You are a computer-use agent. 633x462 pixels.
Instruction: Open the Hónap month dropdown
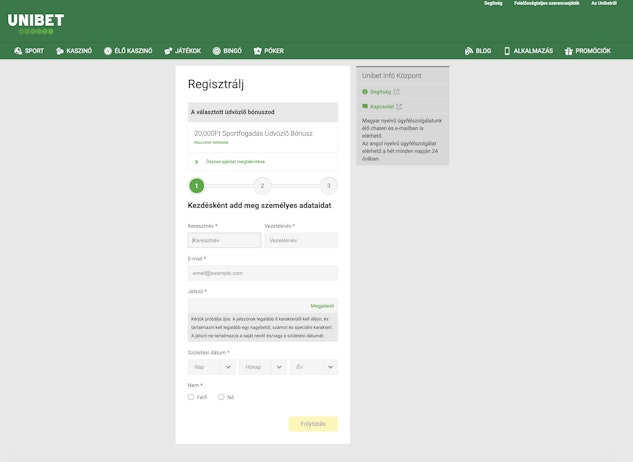263,367
